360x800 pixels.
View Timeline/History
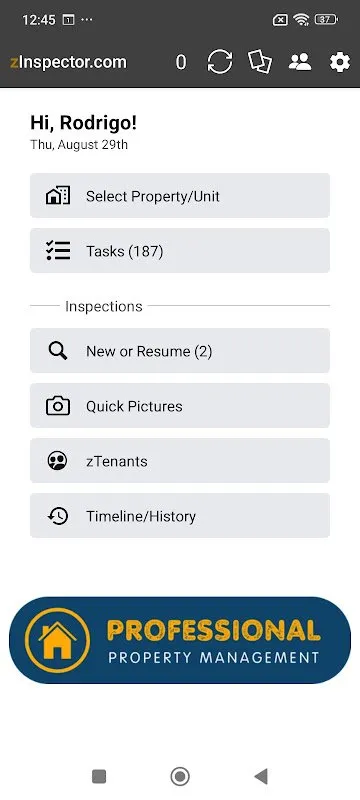[x=180, y=516]
